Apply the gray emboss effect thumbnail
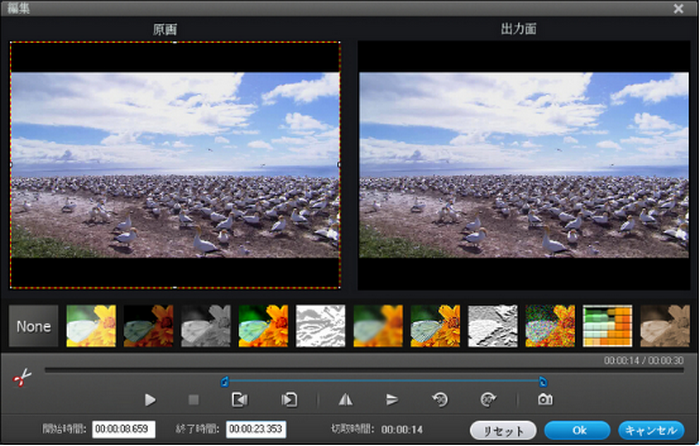This screenshot has width=700, height=446. pyautogui.click(x=493, y=326)
